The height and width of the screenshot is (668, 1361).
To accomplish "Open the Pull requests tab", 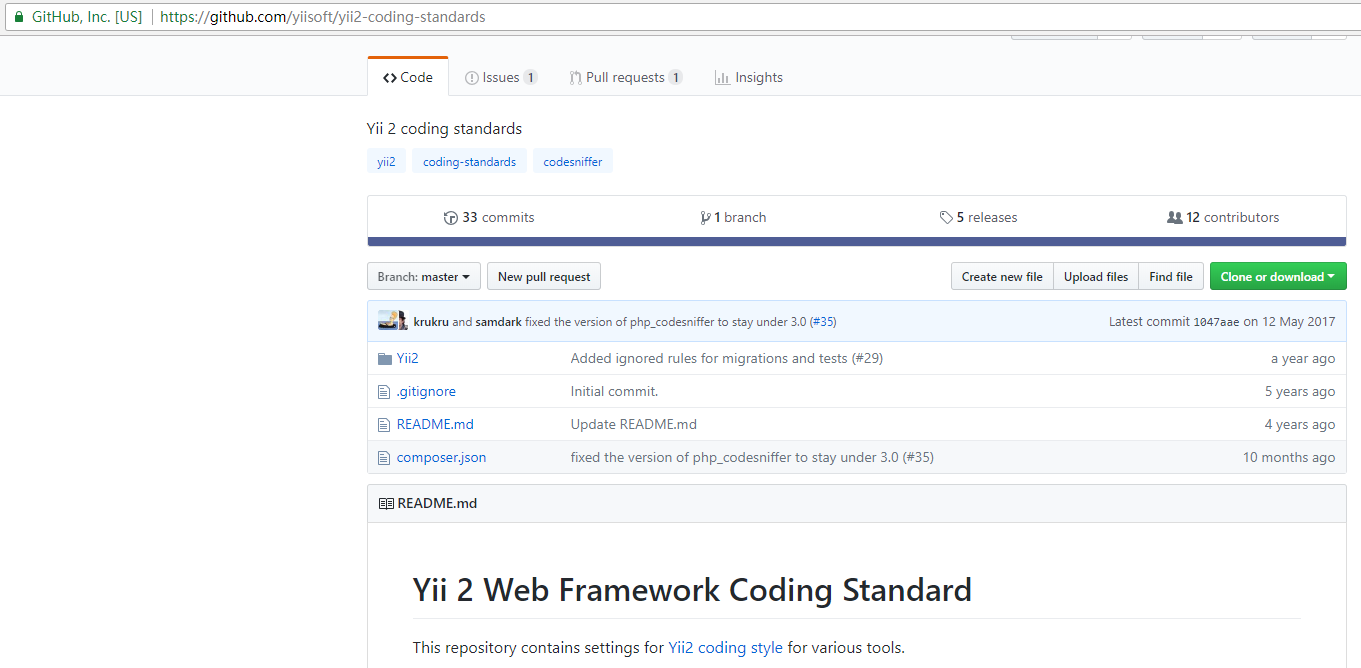I will point(625,78).
